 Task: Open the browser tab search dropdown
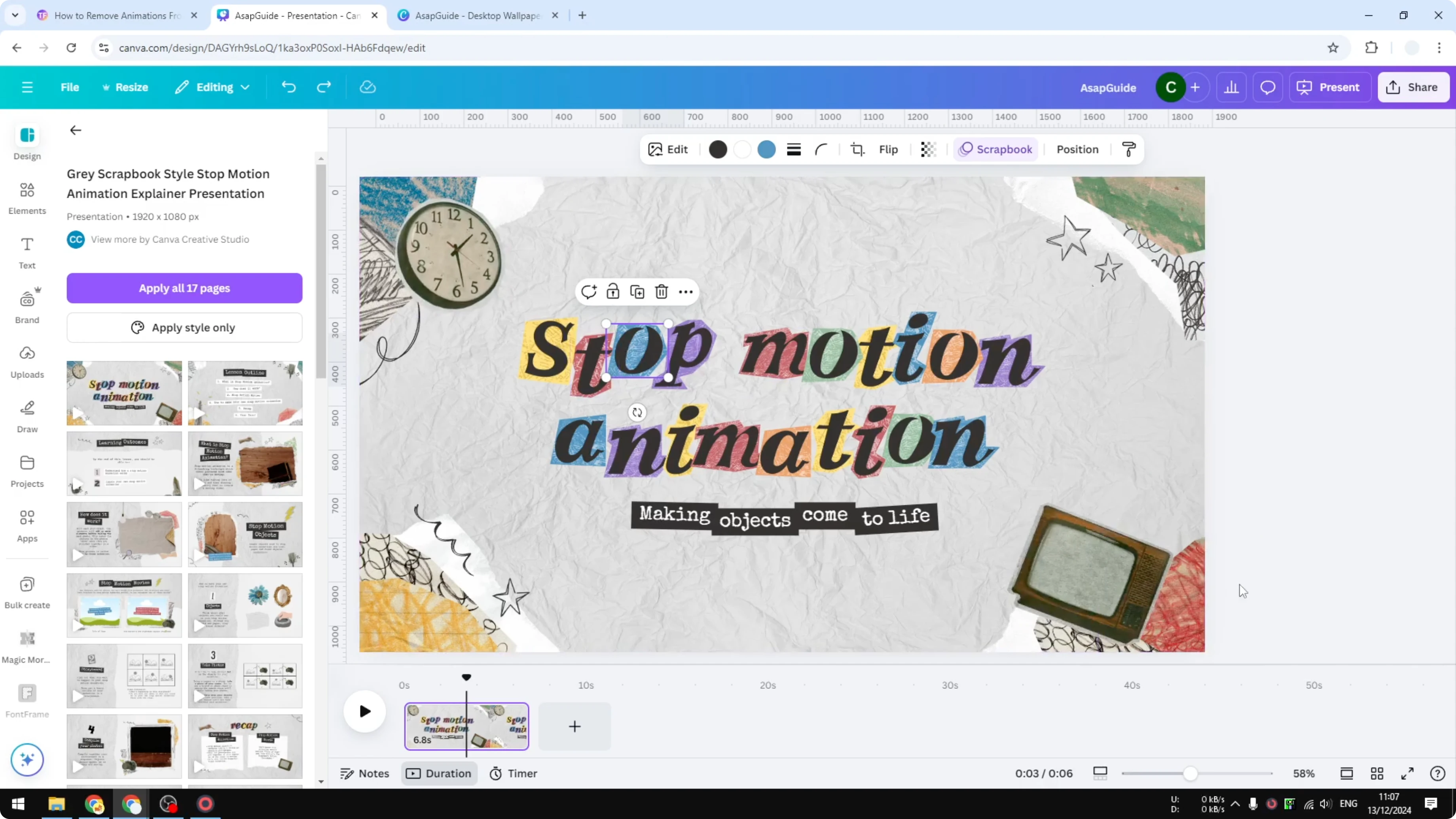click(x=15, y=15)
